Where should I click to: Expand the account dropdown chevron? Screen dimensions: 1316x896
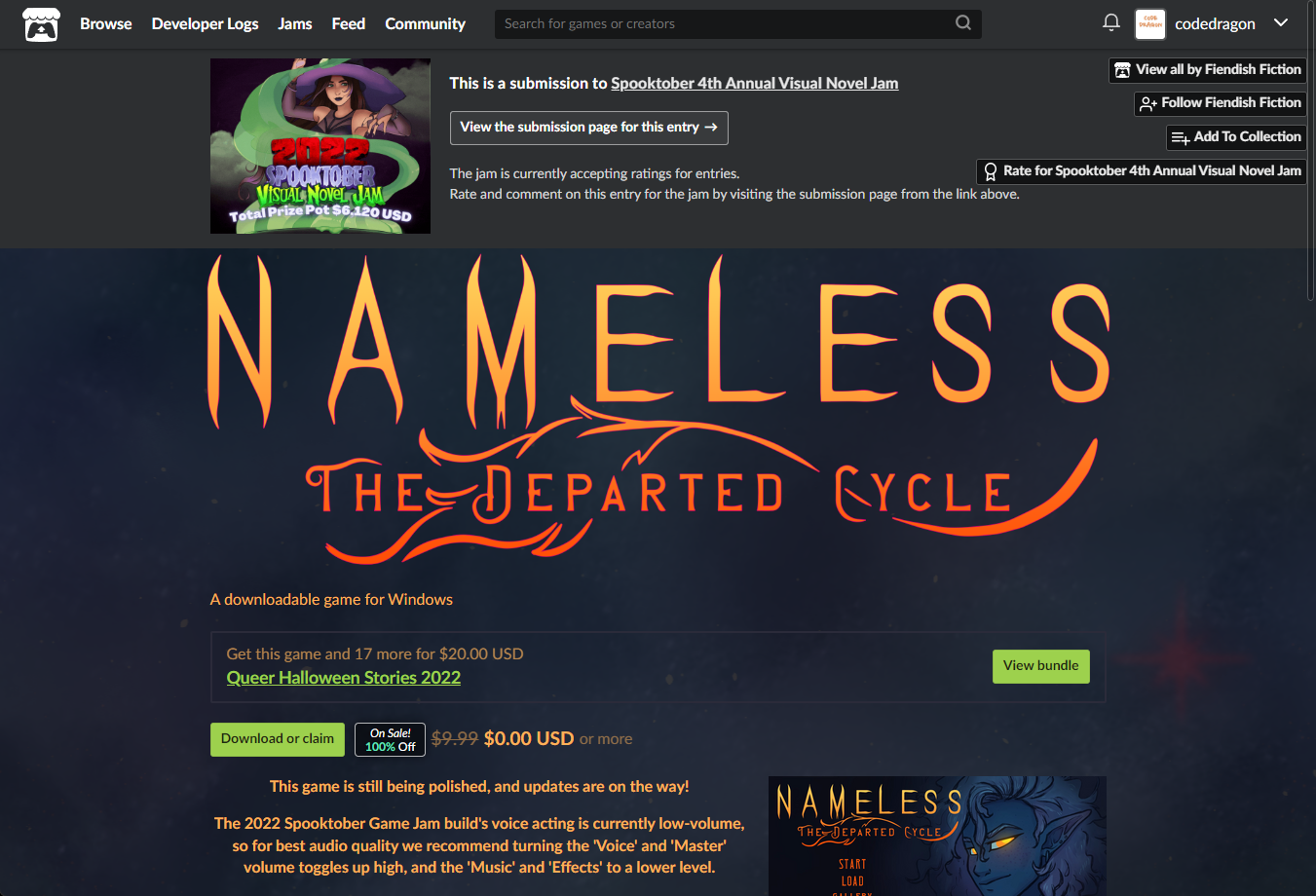pyautogui.click(x=1281, y=22)
